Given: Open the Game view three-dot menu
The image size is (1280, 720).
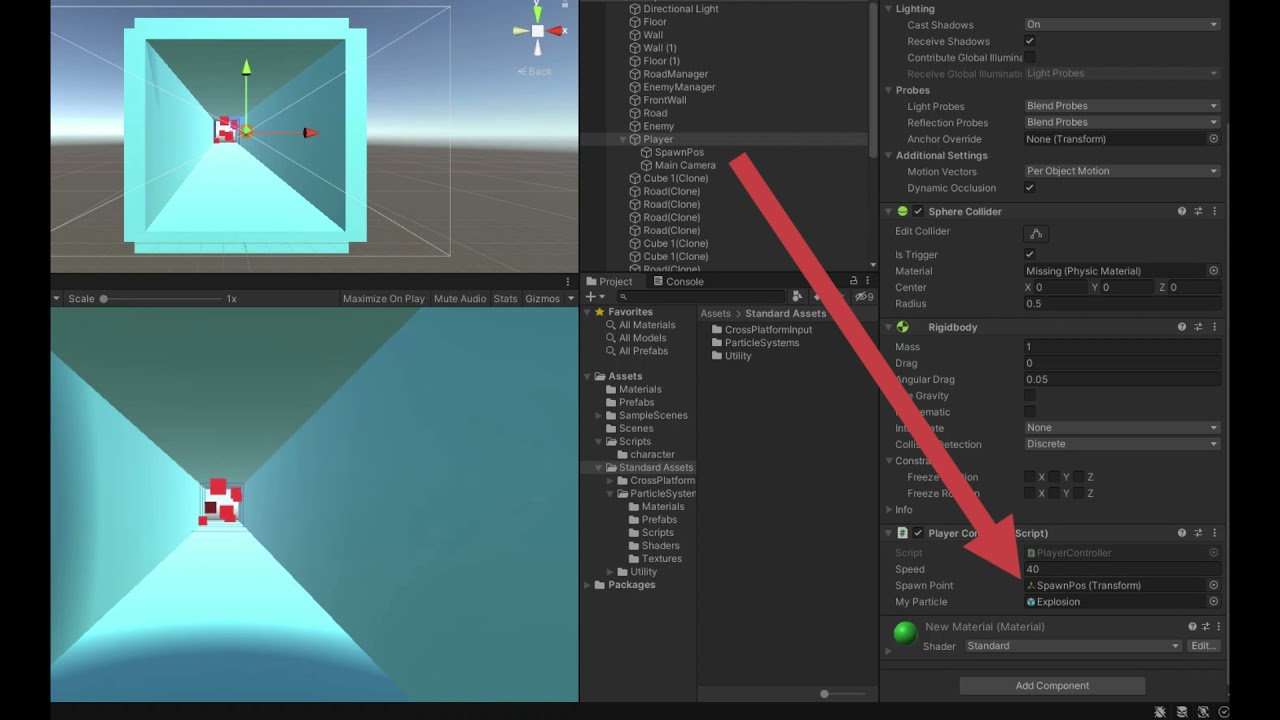Looking at the screenshot, I should 567,282.
